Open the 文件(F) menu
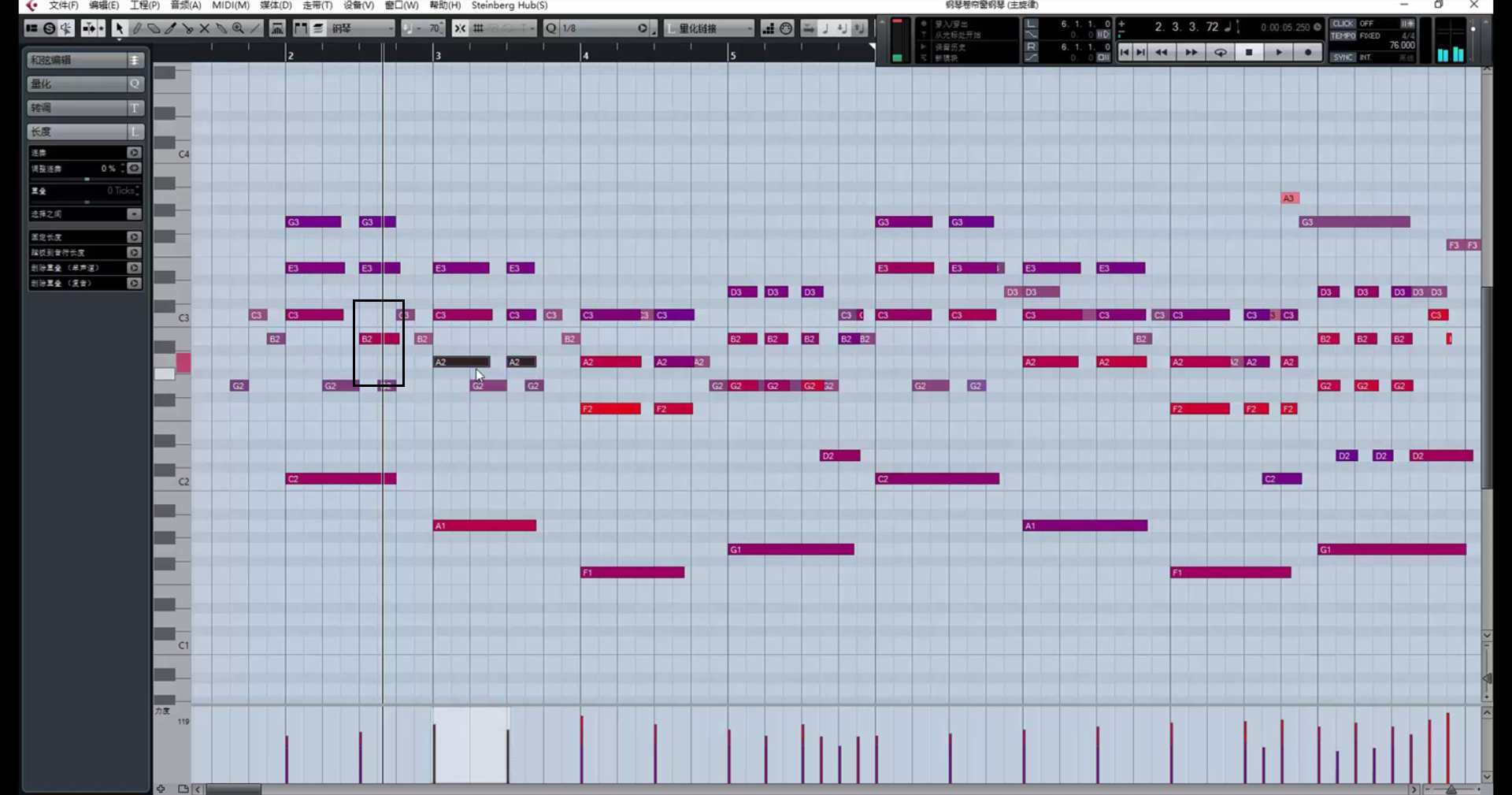Image resolution: width=1512 pixels, height=795 pixels. [63, 6]
